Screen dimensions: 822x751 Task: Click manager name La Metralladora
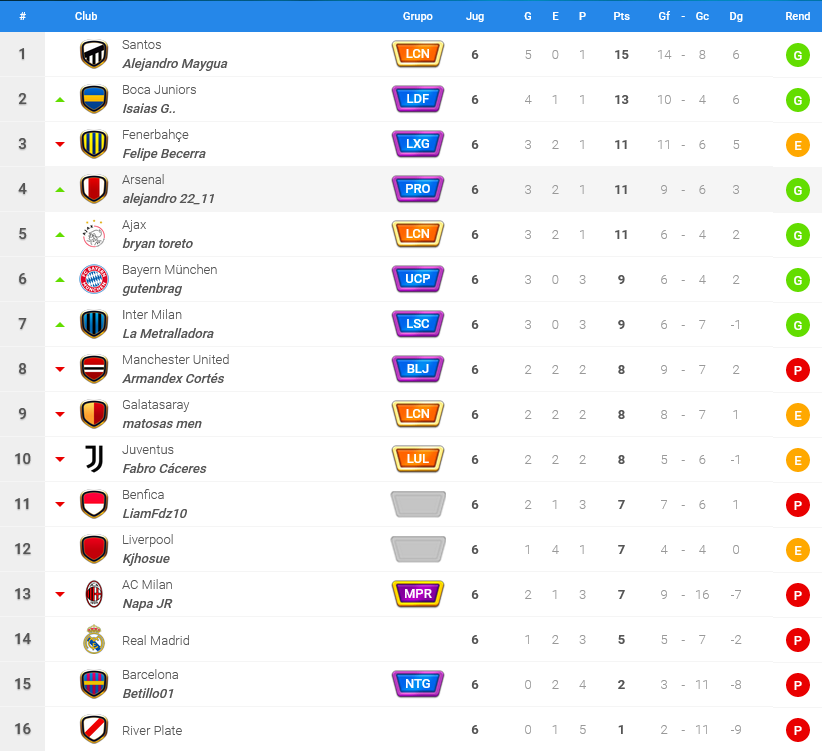168,333
